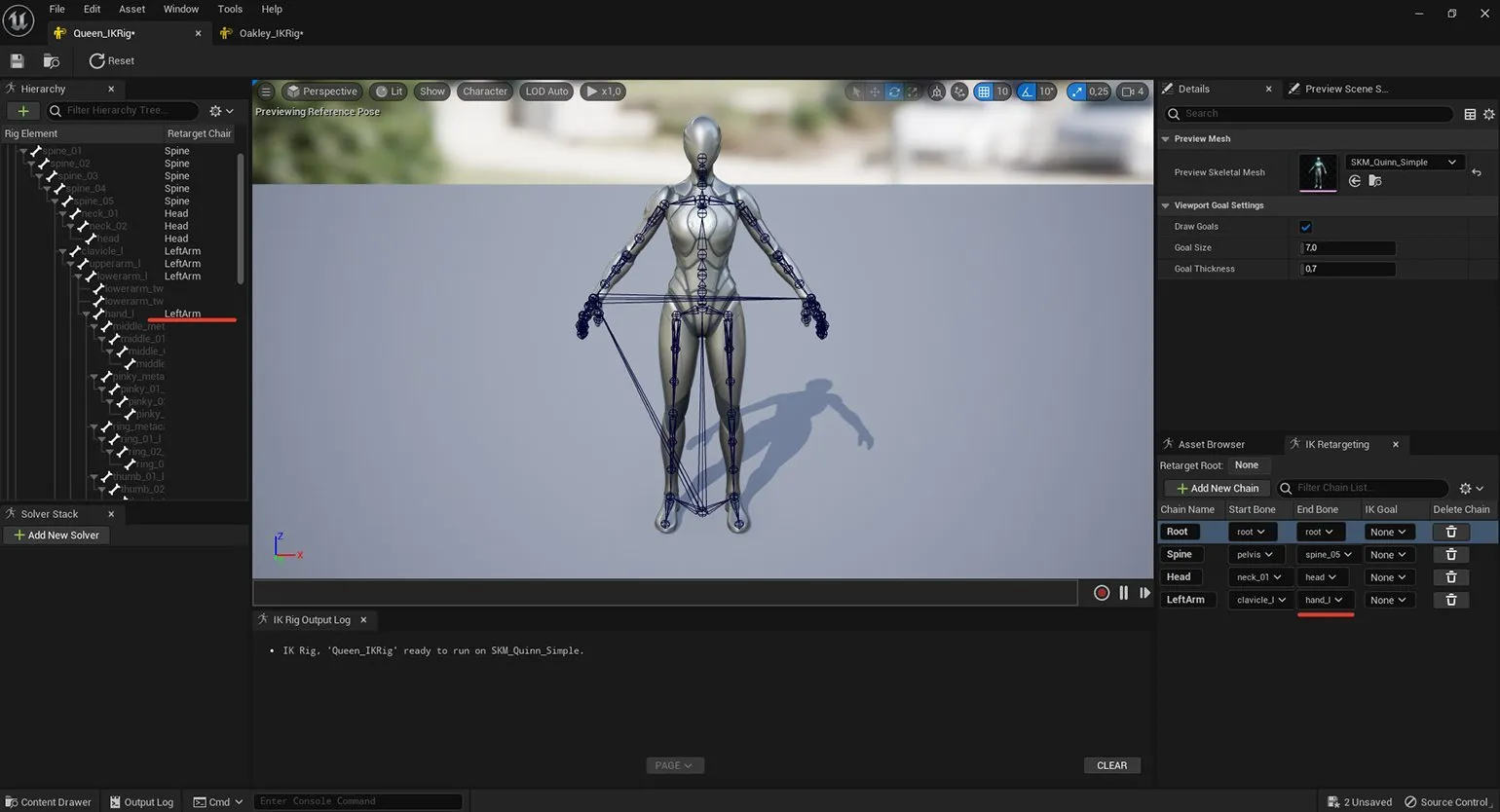Image resolution: width=1500 pixels, height=812 pixels.
Task: Open the Preview Skeletal Mesh dropdown
Action: pyautogui.click(x=1404, y=163)
